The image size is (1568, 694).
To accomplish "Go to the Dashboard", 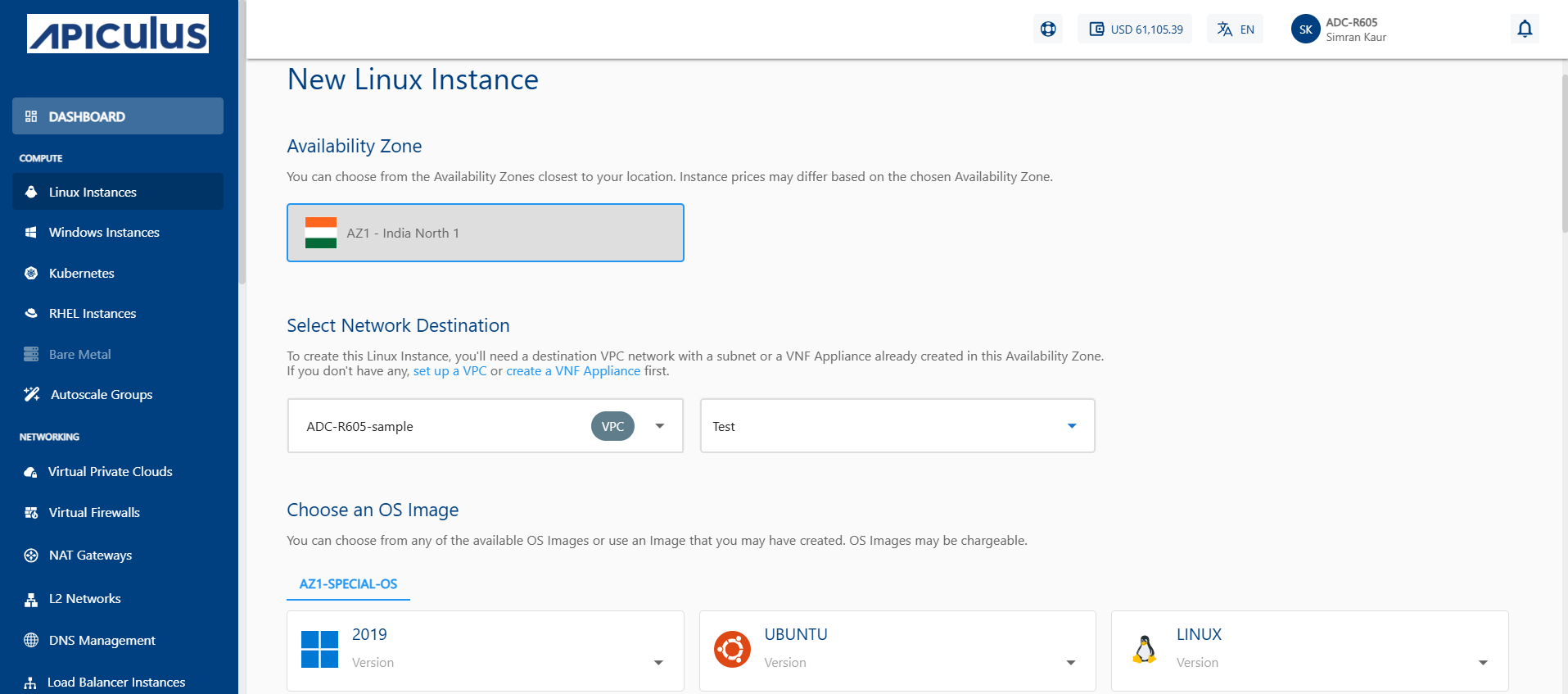I will 87,116.
